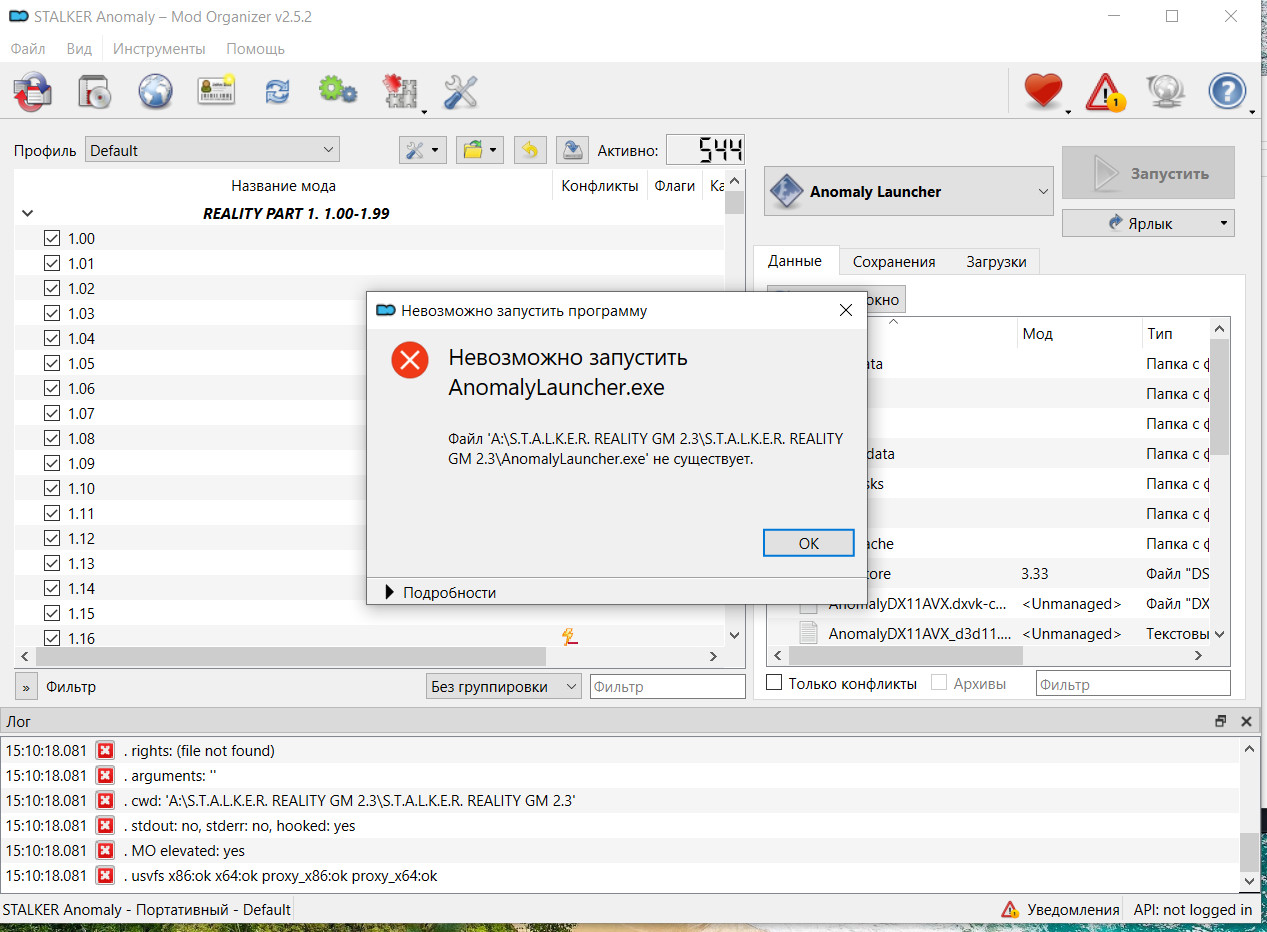Click the red heart Endorse icon
This screenshot has width=1267, height=932.
[x=1043, y=92]
